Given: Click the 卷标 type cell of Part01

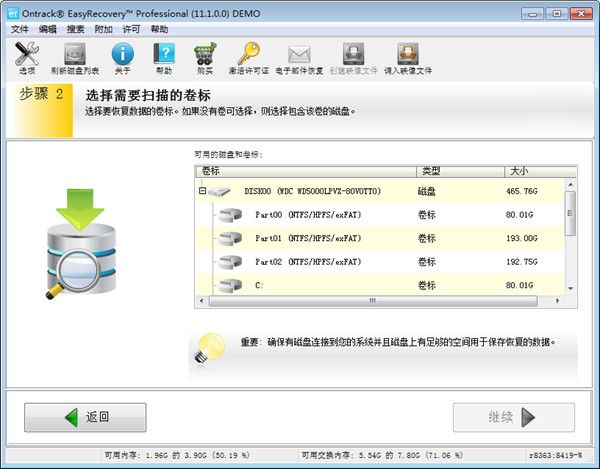Looking at the screenshot, I should pyautogui.click(x=426, y=238).
